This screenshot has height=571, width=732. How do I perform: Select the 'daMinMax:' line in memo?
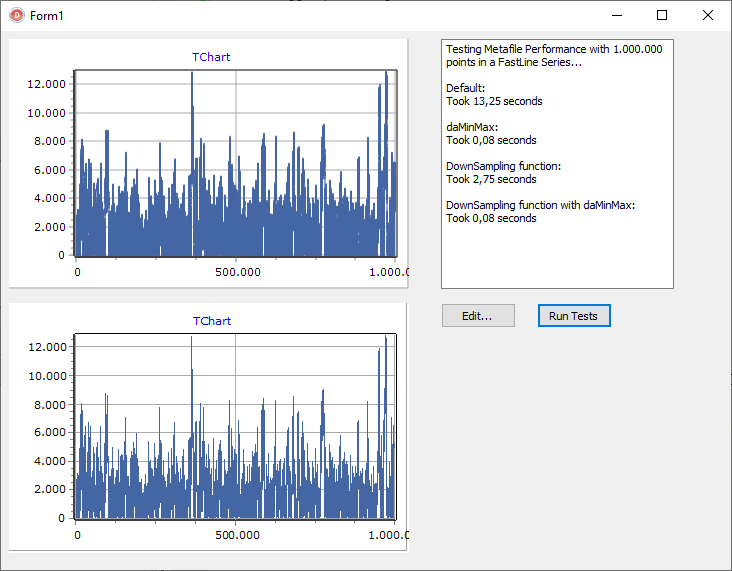(x=472, y=127)
